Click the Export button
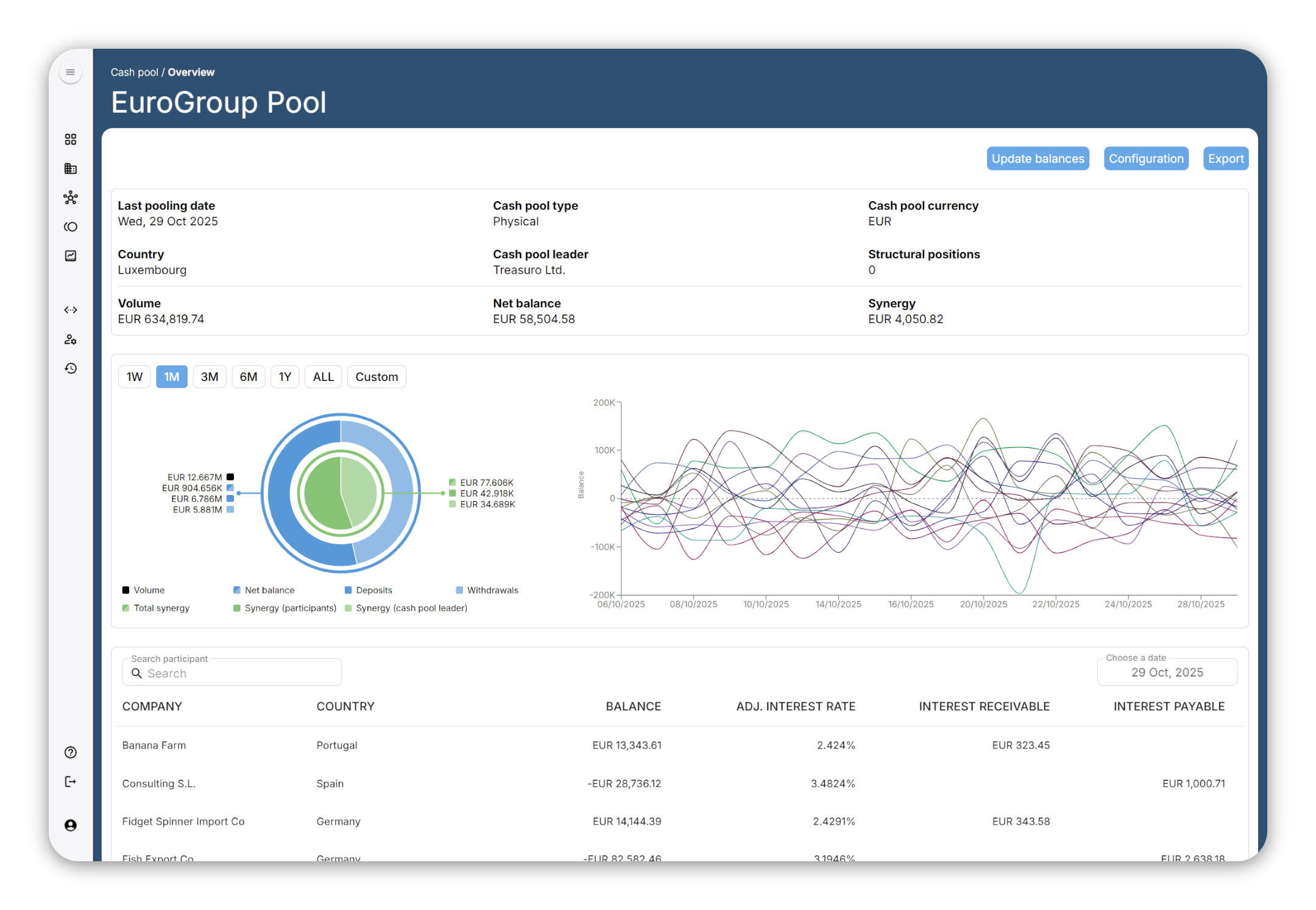This screenshot has height=910, width=1316. click(1225, 158)
